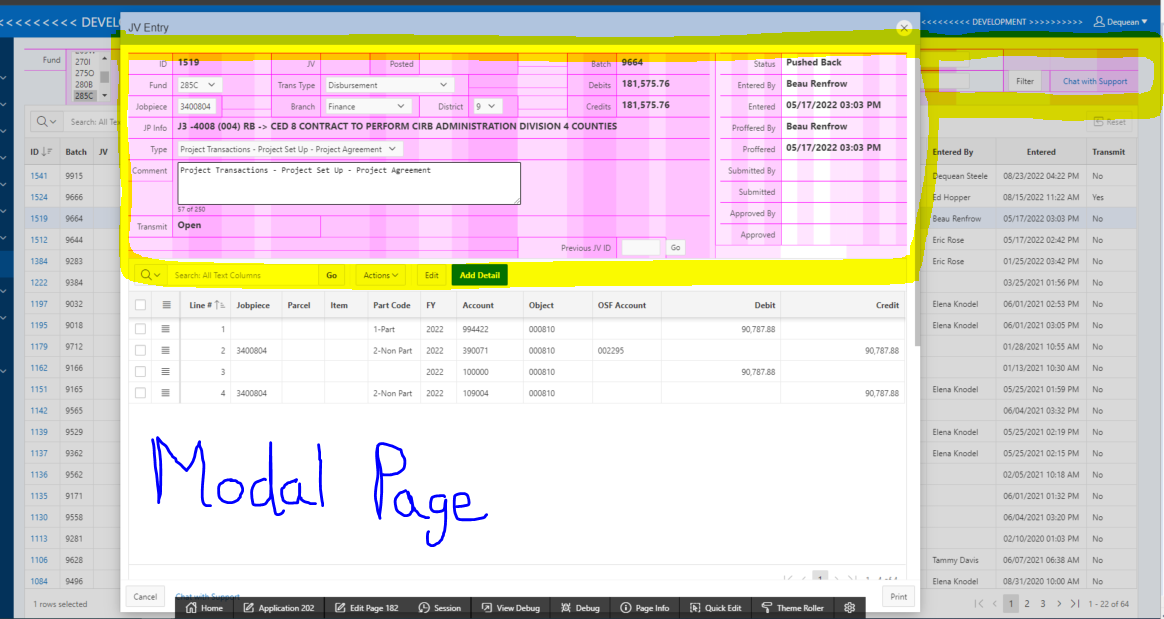Image resolution: width=1164 pixels, height=619 pixels.
Task: Open the Theme Roller tool
Action: [x=793, y=607]
